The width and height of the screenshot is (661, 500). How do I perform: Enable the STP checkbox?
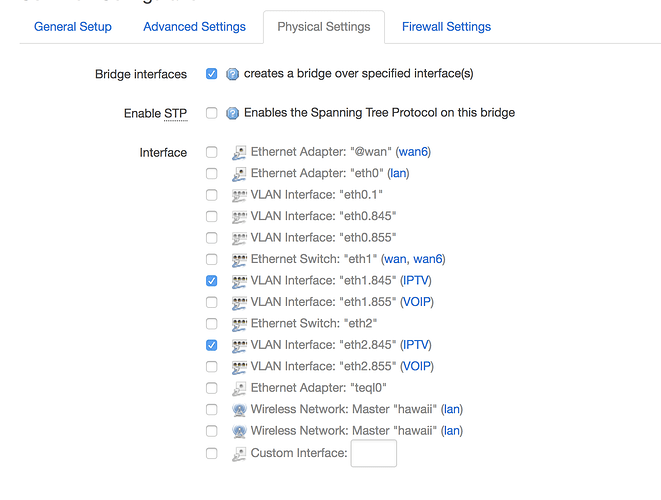pos(212,113)
